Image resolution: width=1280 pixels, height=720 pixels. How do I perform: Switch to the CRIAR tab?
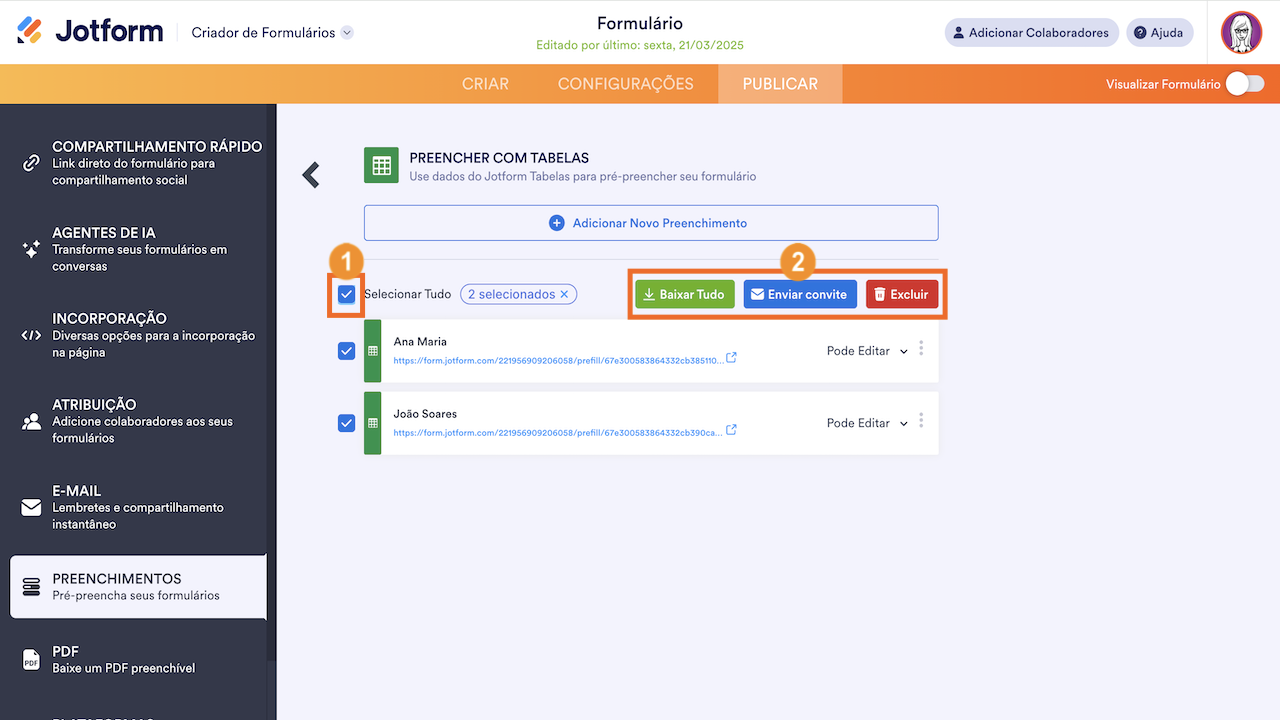coord(485,84)
